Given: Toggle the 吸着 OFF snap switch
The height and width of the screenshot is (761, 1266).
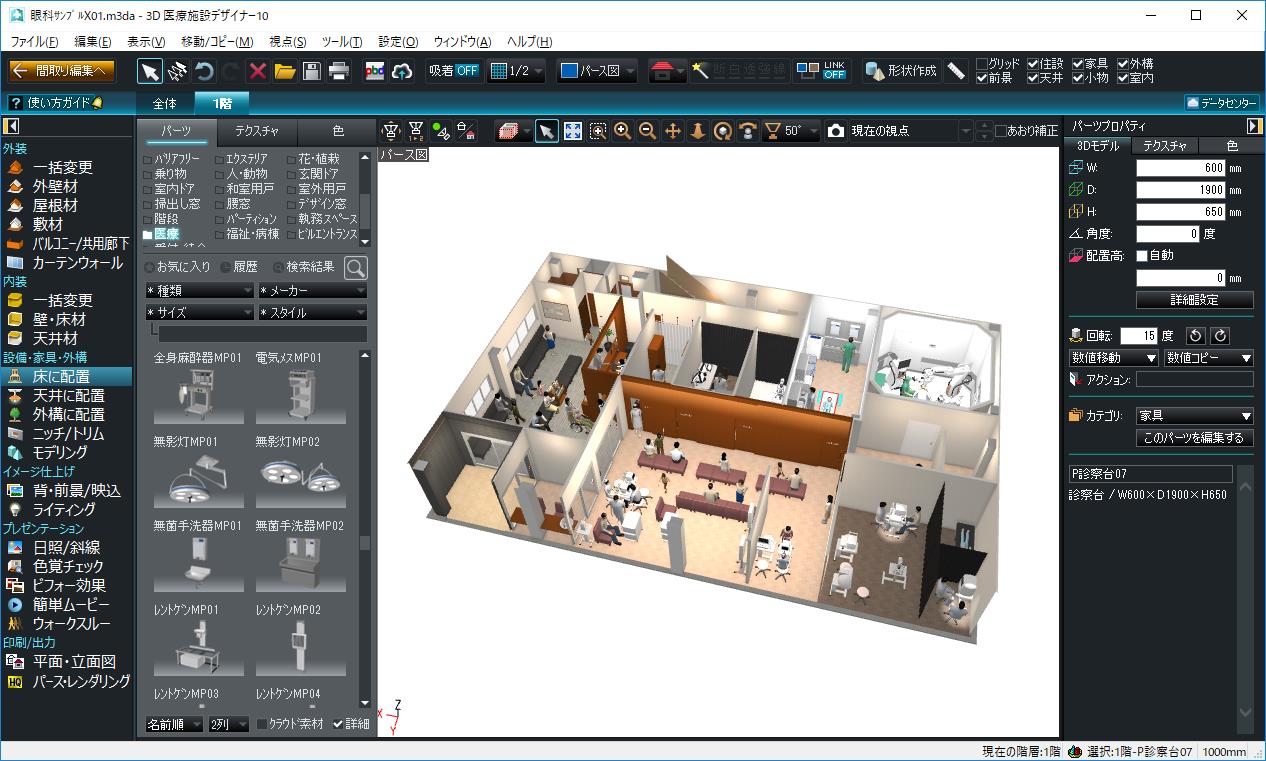Looking at the screenshot, I should point(453,71).
